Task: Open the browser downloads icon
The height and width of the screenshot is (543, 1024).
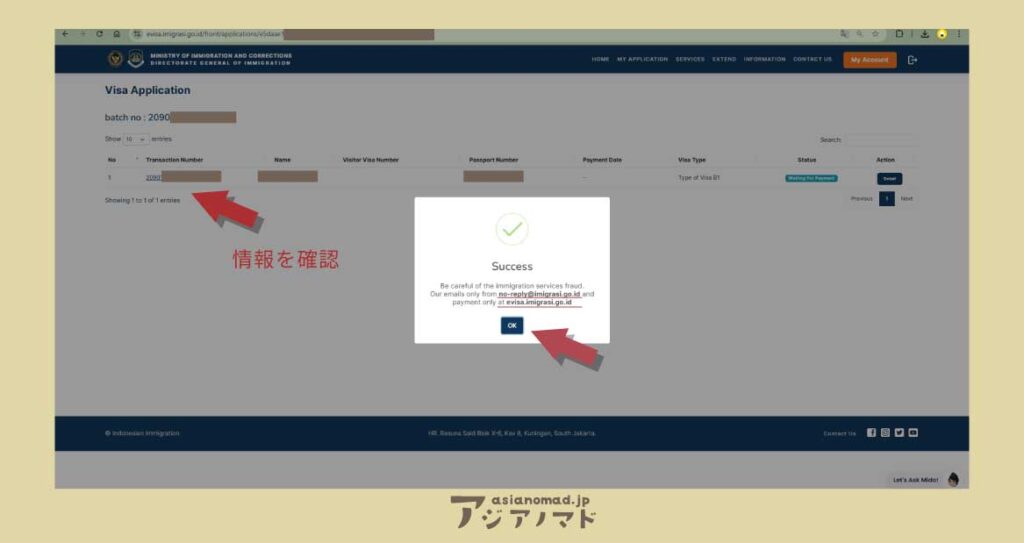Action: point(925,34)
